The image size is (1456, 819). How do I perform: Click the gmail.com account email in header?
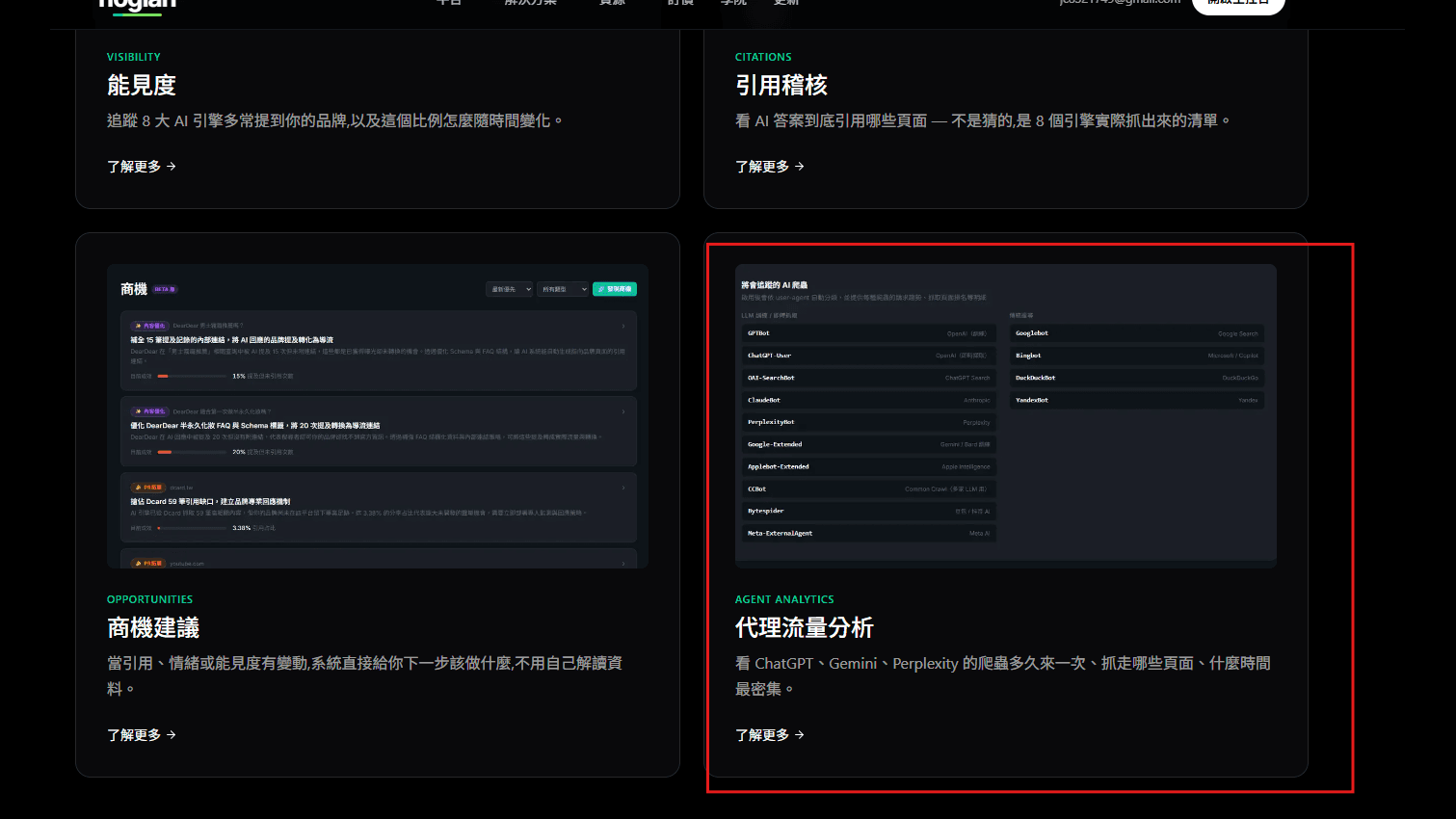point(1120,3)
